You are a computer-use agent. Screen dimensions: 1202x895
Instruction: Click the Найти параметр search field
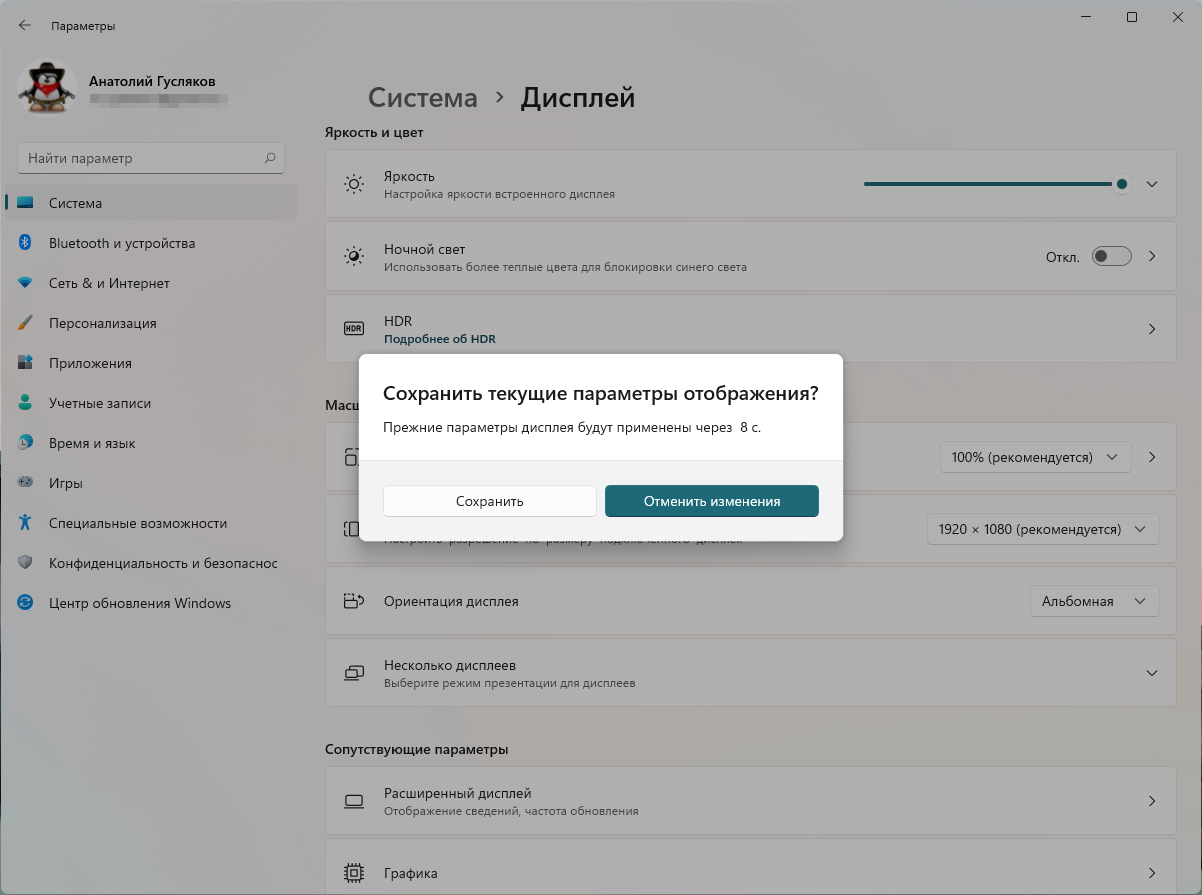pos(140,158)
